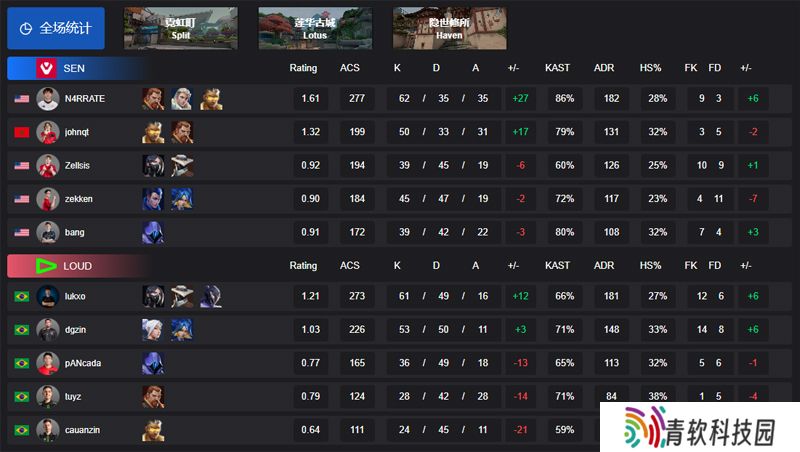Viewport: 800px width, 452px height.
Task: Open pANcada's player profile name
Action: (x=83, y=363)
